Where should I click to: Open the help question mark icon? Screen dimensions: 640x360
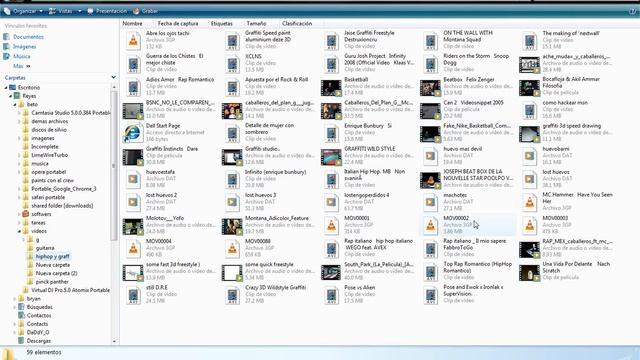tap(633, 11)
